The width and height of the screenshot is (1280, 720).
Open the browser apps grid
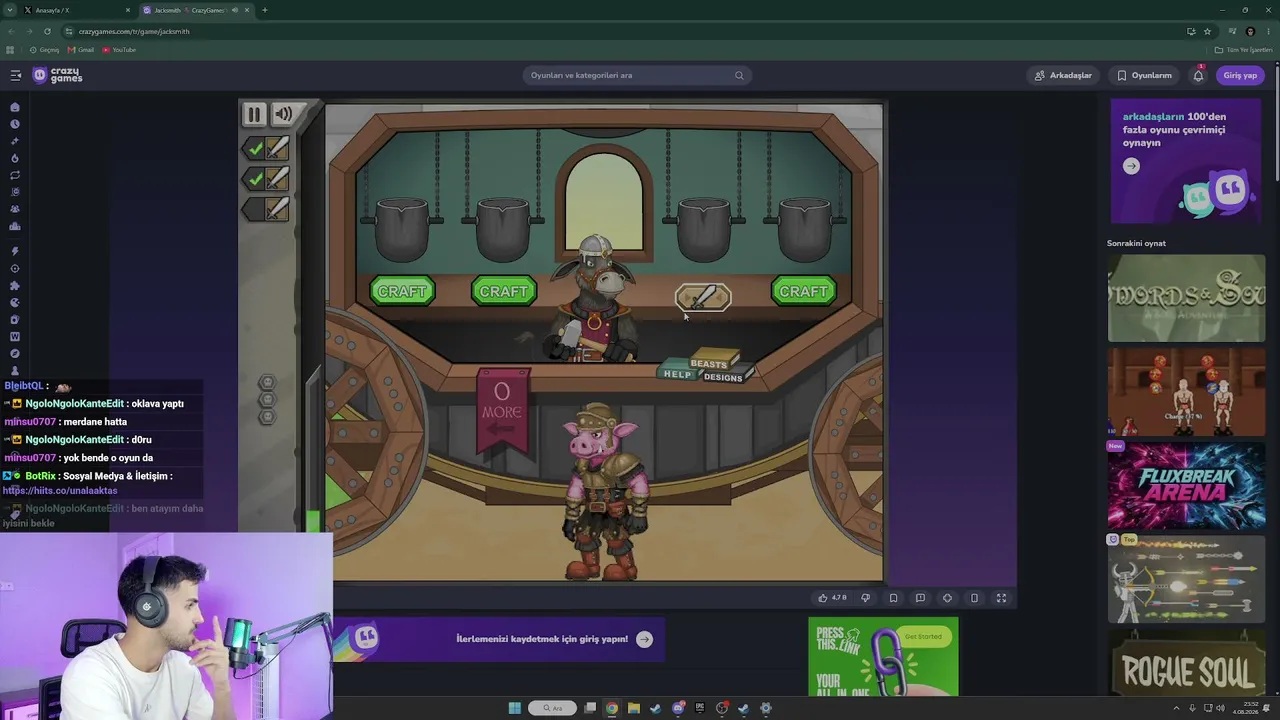click(10, 50)
